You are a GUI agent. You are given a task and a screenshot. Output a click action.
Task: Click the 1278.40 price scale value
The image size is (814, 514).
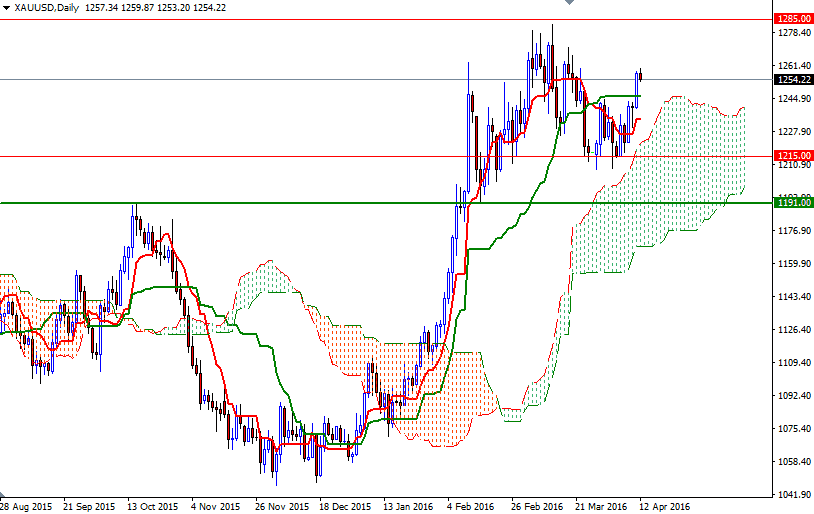795,33
